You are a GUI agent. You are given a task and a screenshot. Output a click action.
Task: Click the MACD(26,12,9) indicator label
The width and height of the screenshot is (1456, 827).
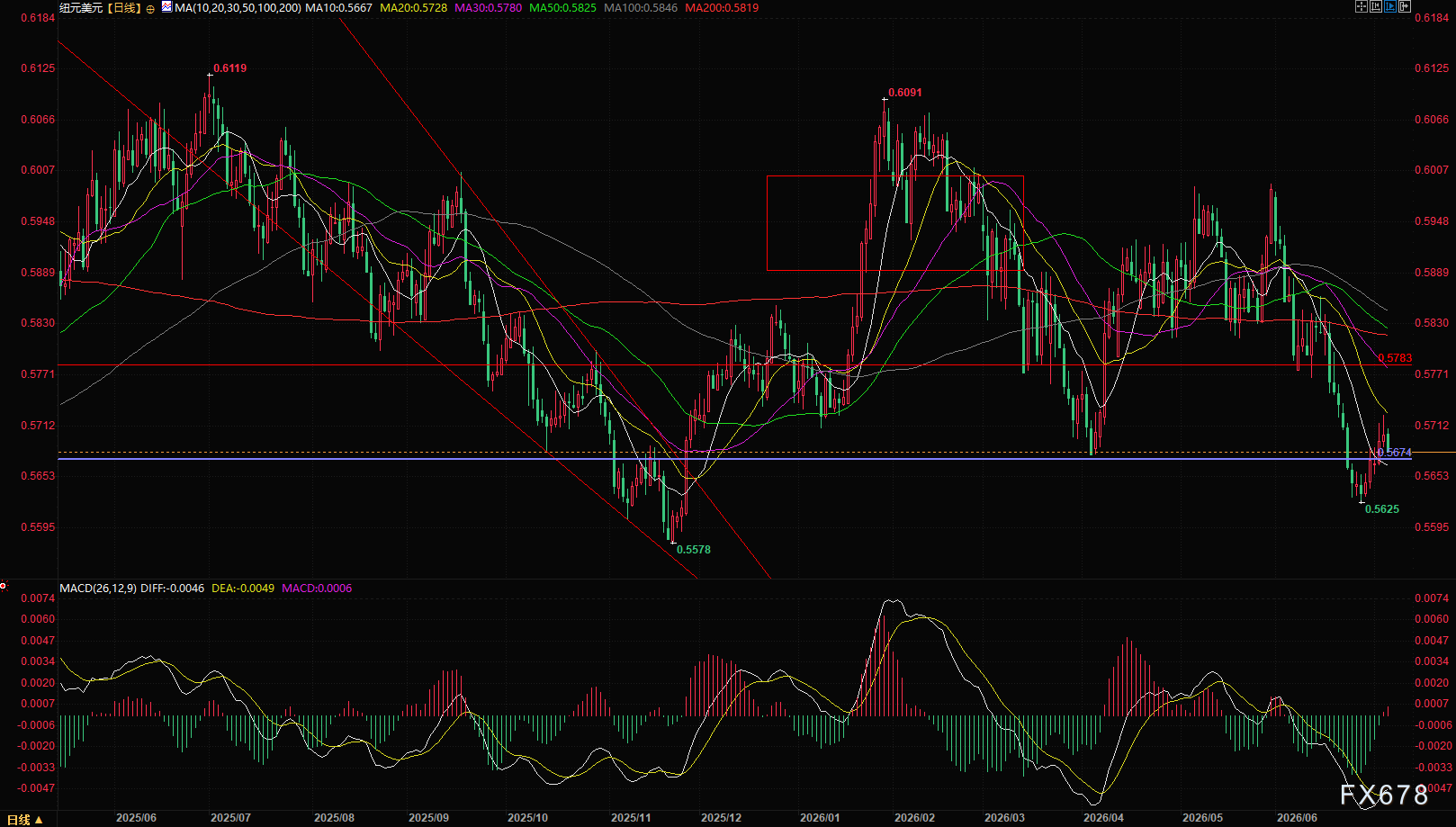point(98,589)
